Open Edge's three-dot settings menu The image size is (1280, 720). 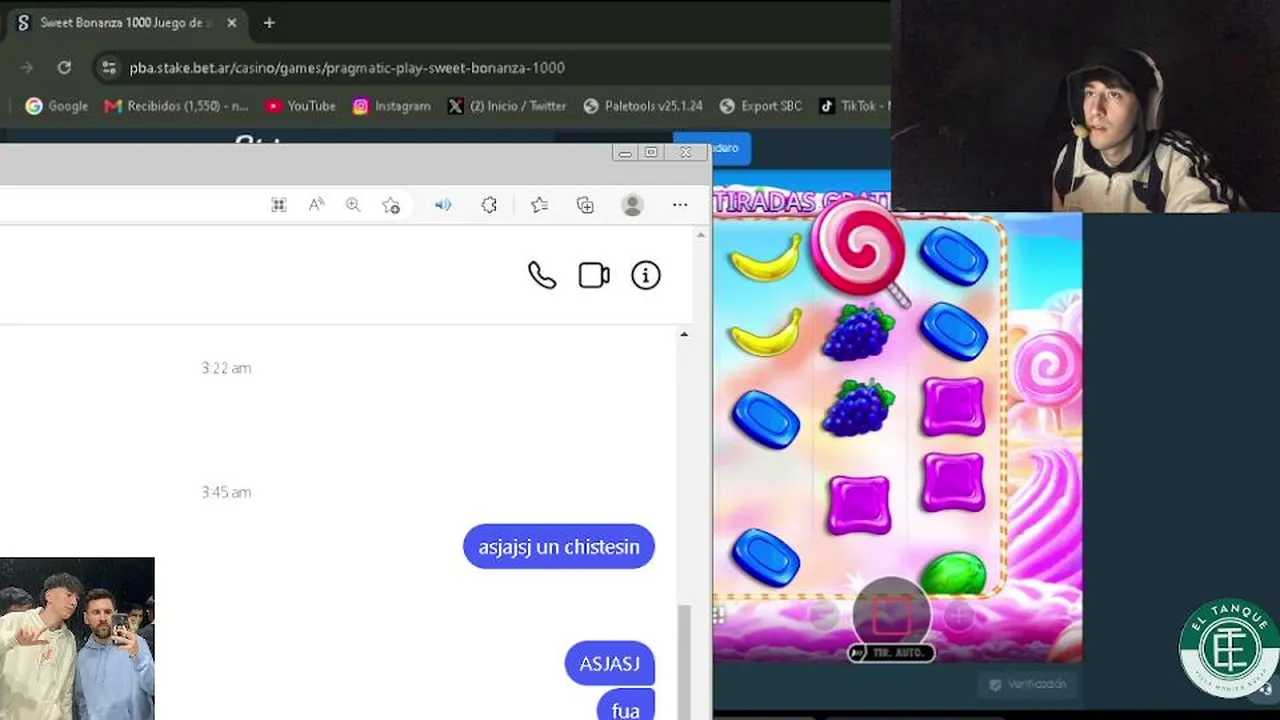pos(680,205)
